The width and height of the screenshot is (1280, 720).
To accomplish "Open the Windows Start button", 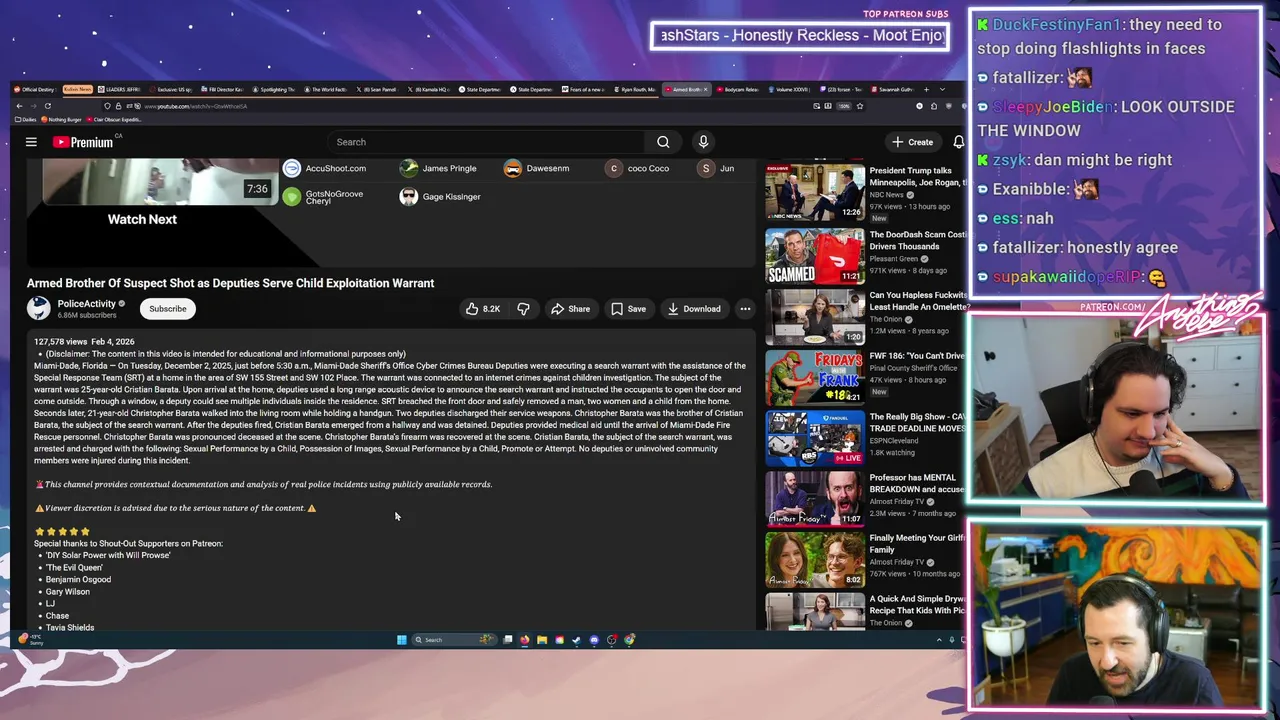I will [x=402, y=640].
